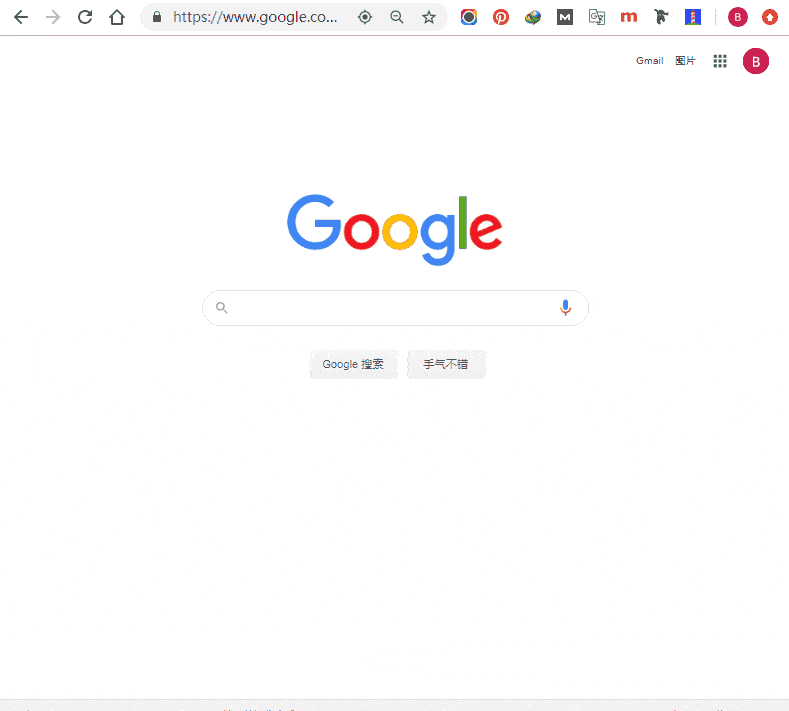This screenshot has width=789, height=711.
Task: Open the Google Translate extension icon
Action: coord(597,17)
